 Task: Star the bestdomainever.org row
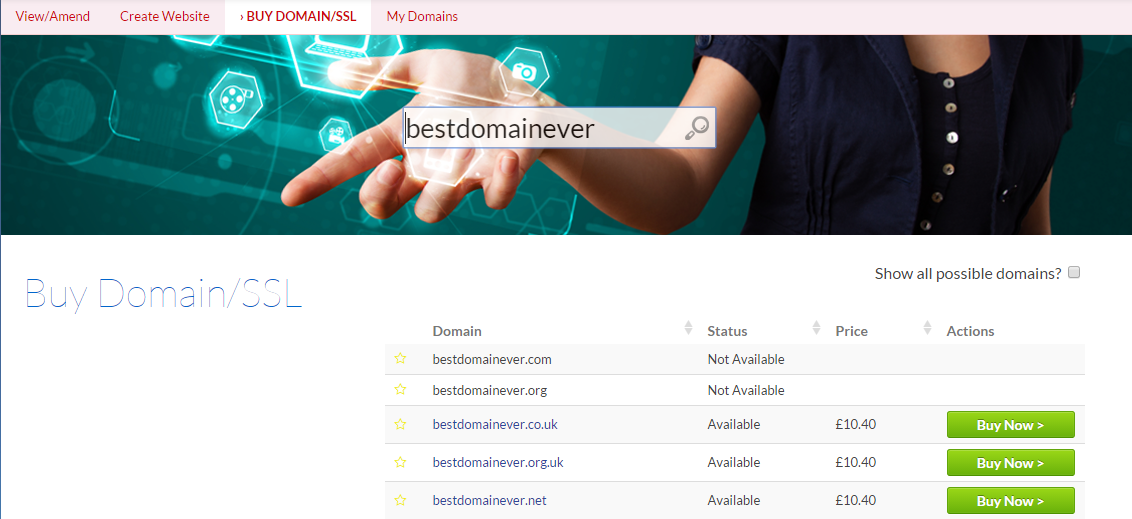[x=400, y=390]
